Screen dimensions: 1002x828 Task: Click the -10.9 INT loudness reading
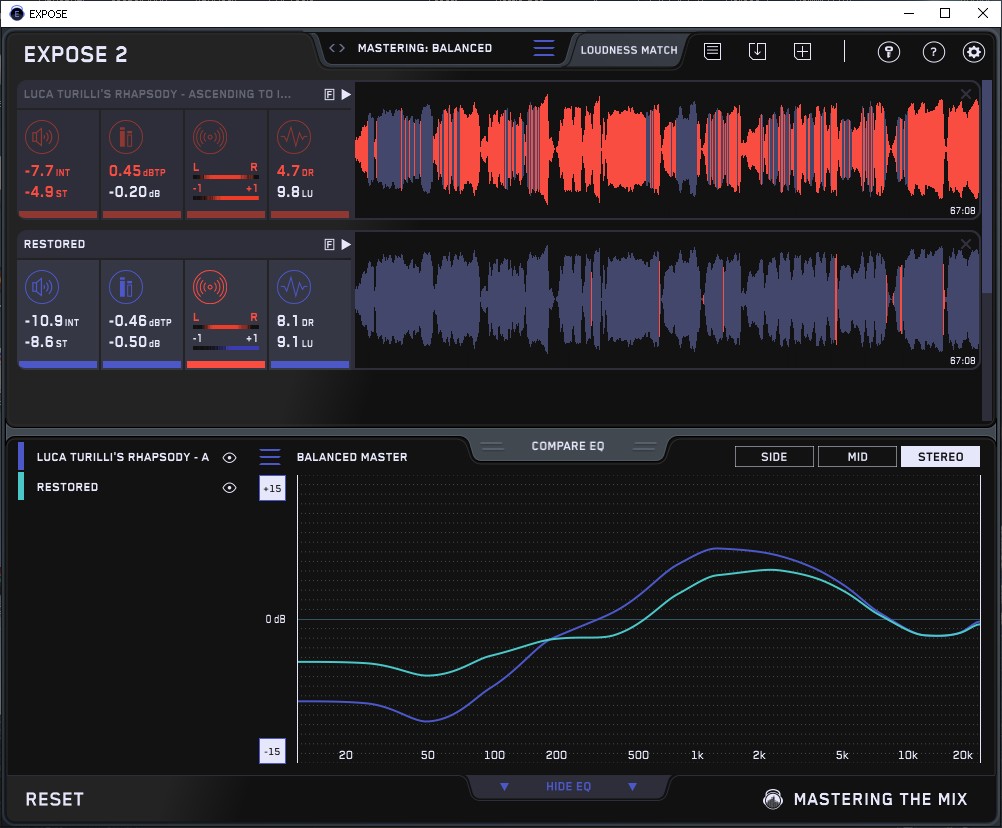pos(52,321)
